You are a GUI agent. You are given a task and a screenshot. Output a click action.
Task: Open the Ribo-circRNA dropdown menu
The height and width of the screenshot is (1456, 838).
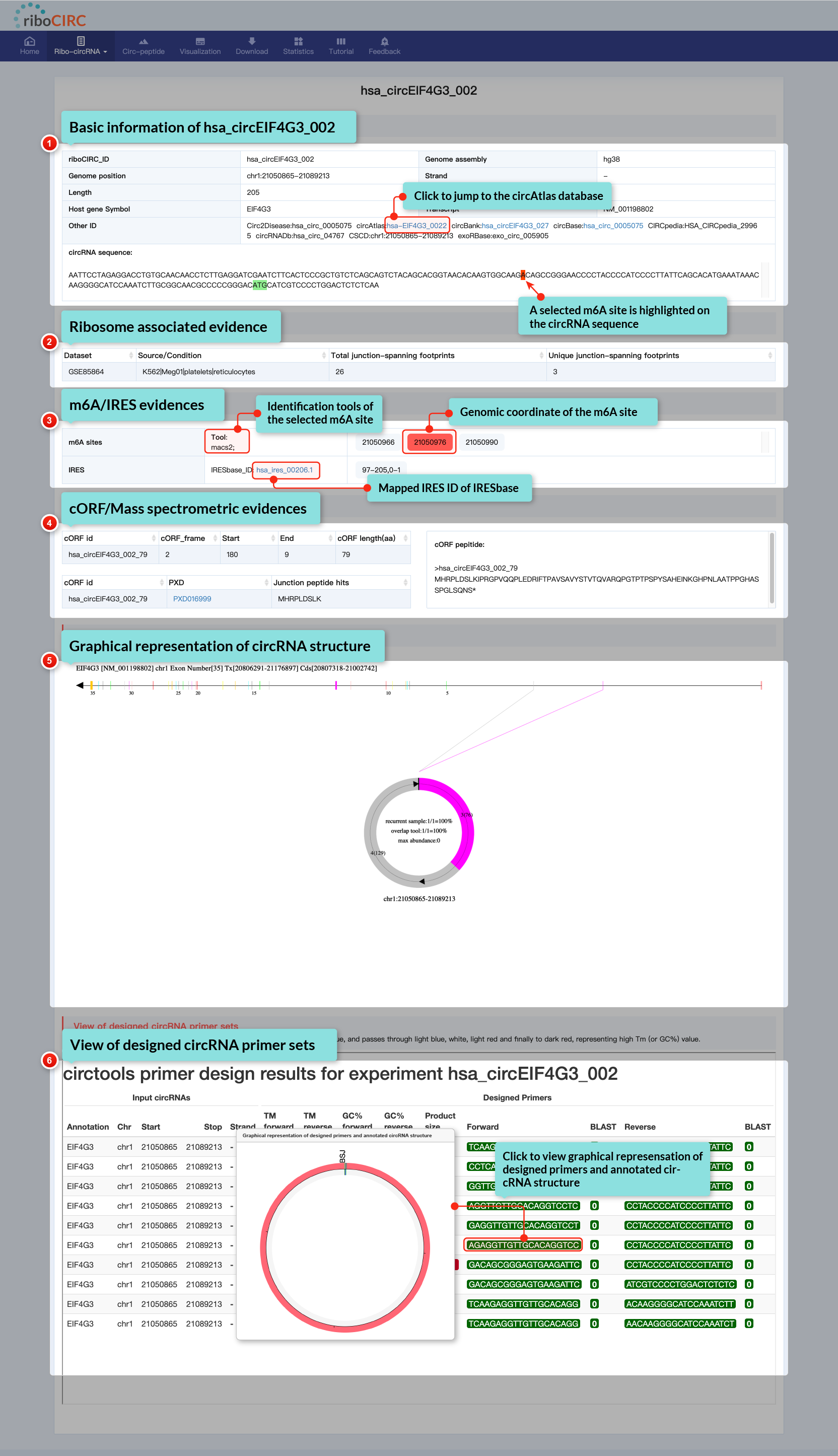[81, 45]
